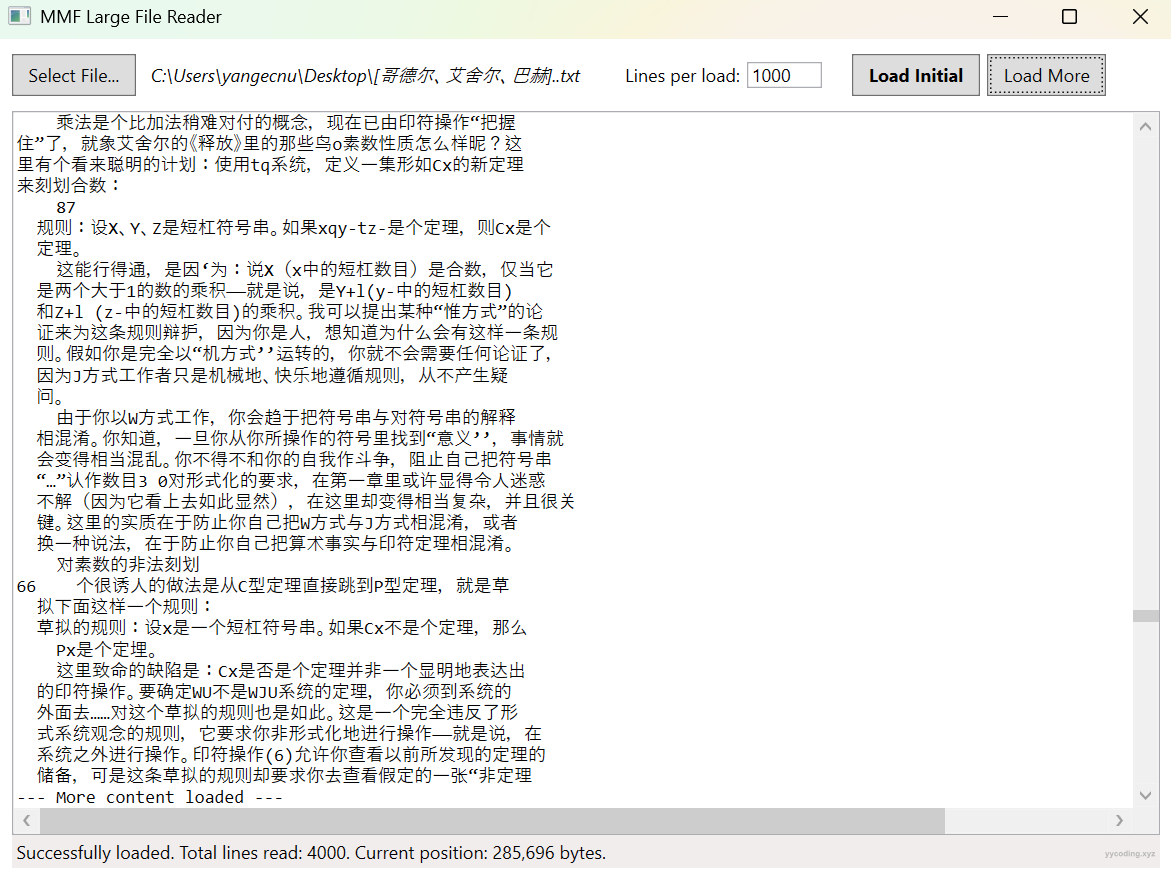Close the MMF Large File Reader window

(x=1140, y=16)
